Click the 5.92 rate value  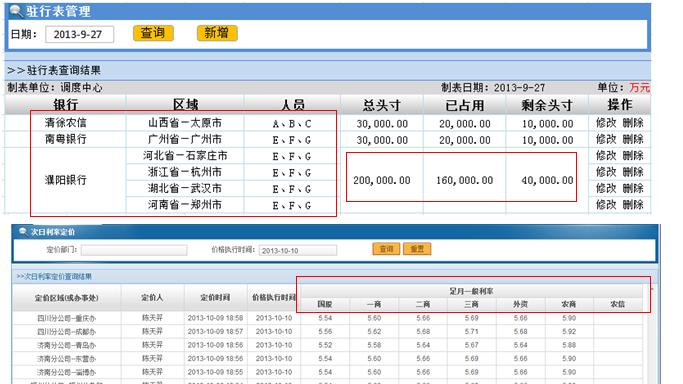click(x=569, y=332)
